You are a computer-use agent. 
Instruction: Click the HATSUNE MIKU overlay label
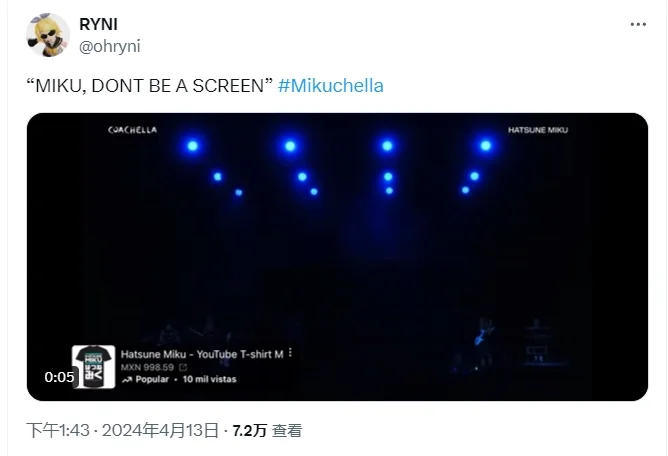tap(538, 130)
